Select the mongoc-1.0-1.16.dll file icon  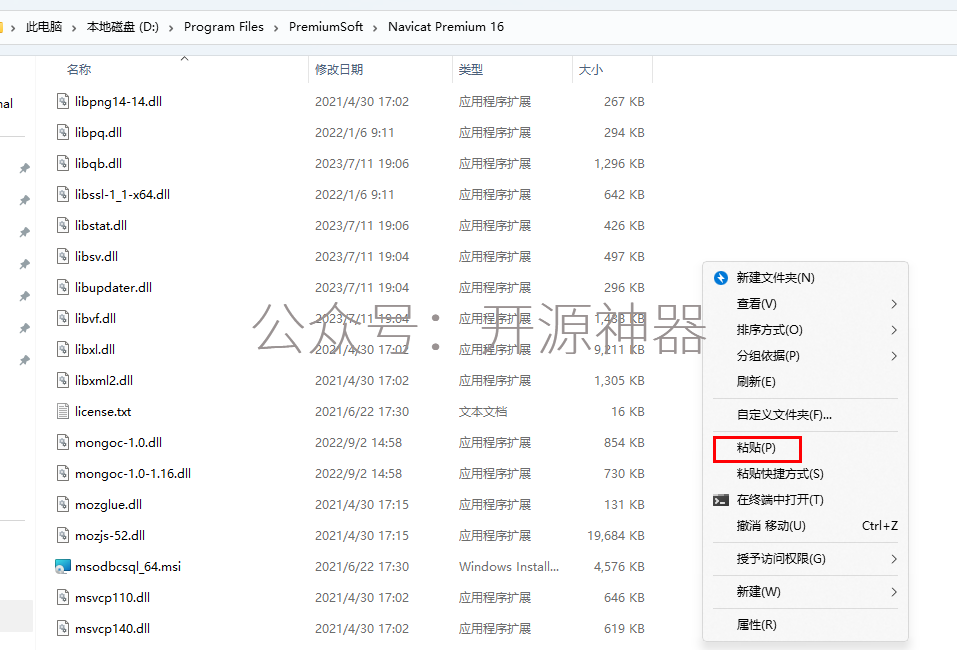tap(63, 473)
